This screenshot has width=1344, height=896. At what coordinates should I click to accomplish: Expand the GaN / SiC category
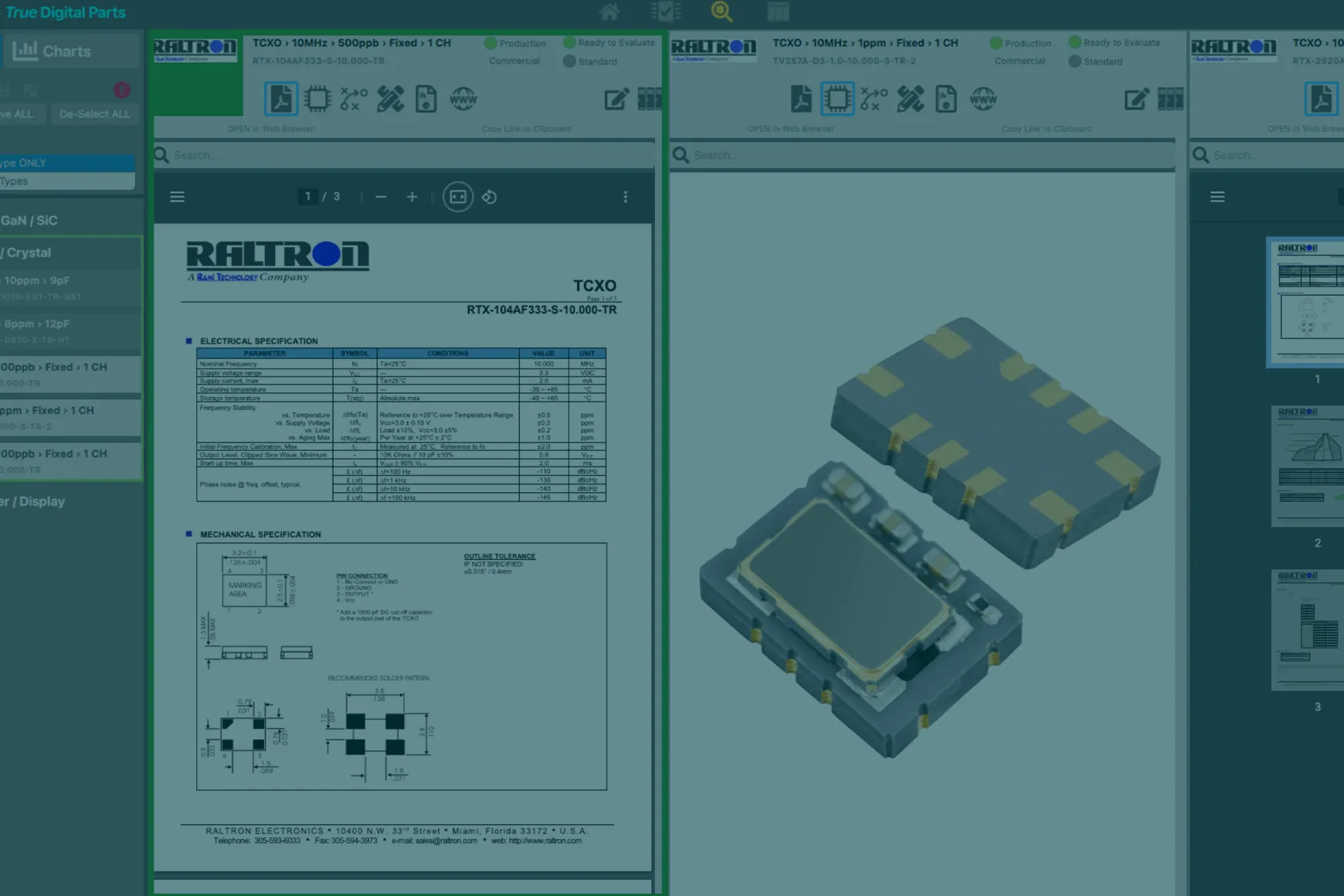click(x=32, y=219)
